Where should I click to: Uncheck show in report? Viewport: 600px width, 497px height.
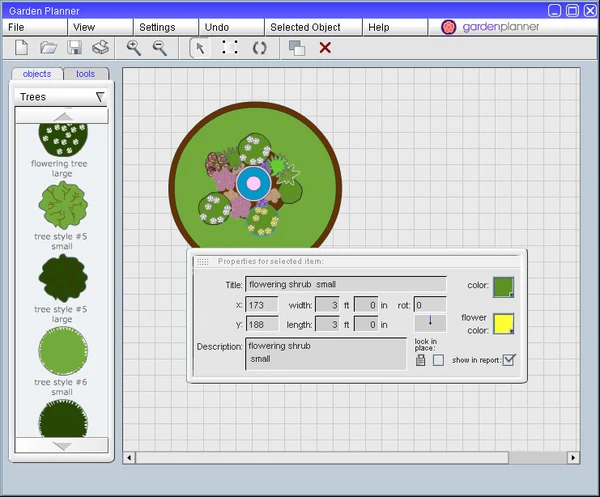click(509, 360)
